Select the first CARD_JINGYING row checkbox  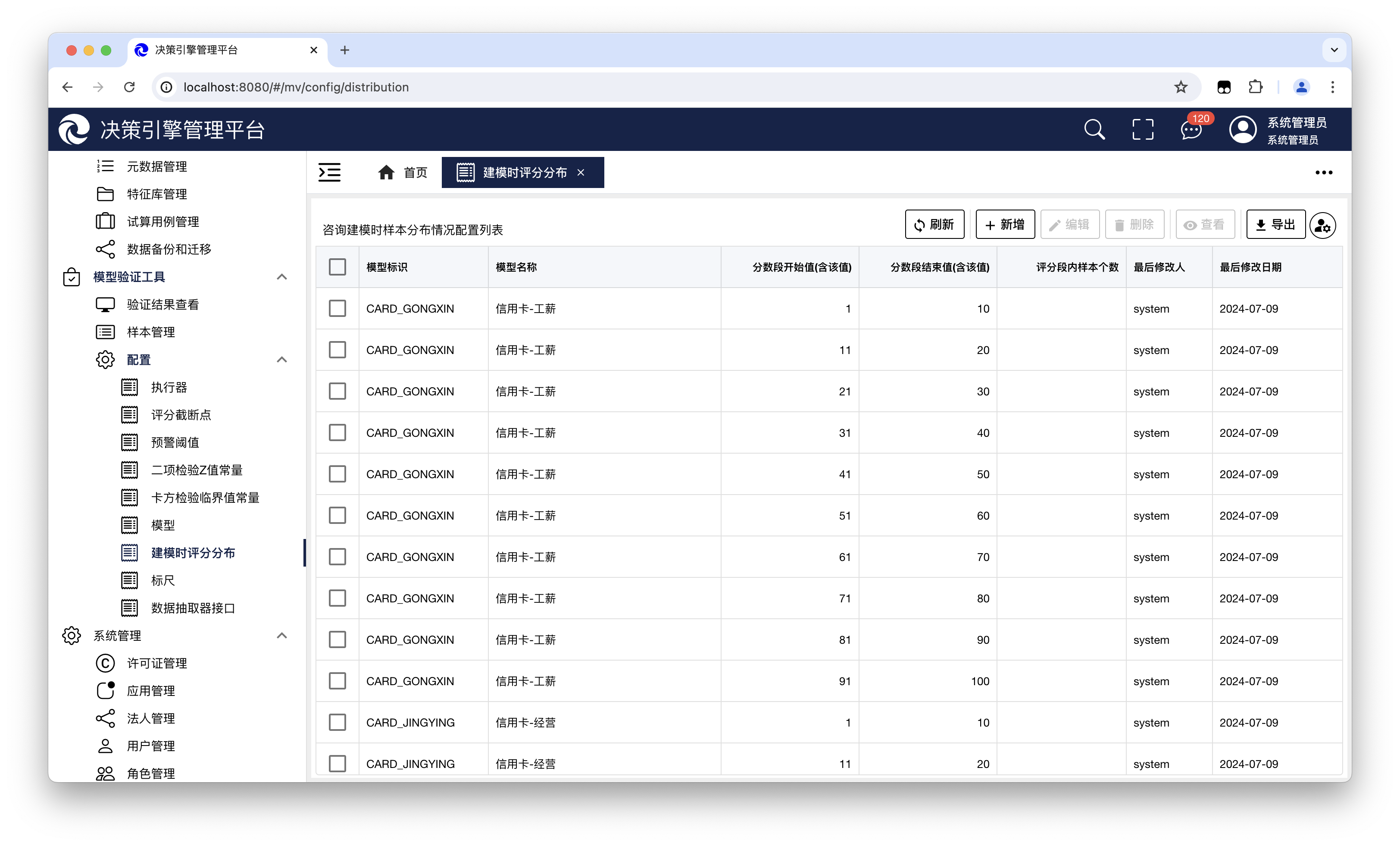pyautogui.click(x=337, y=722)
